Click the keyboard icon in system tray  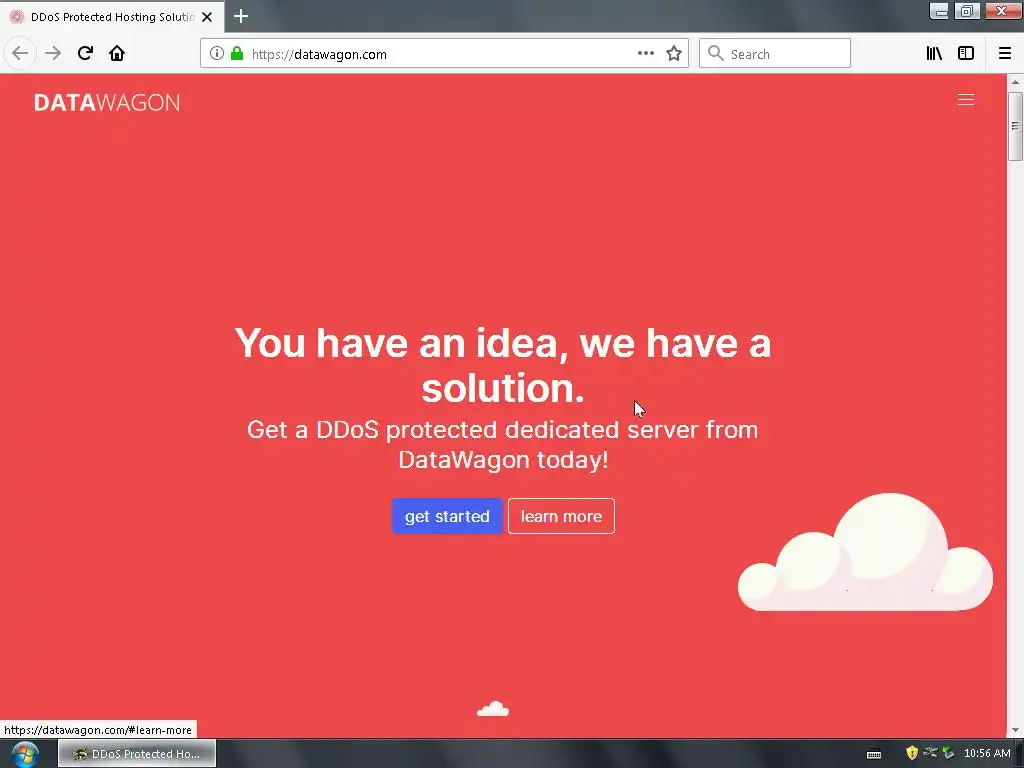click(x=874, y=754)
